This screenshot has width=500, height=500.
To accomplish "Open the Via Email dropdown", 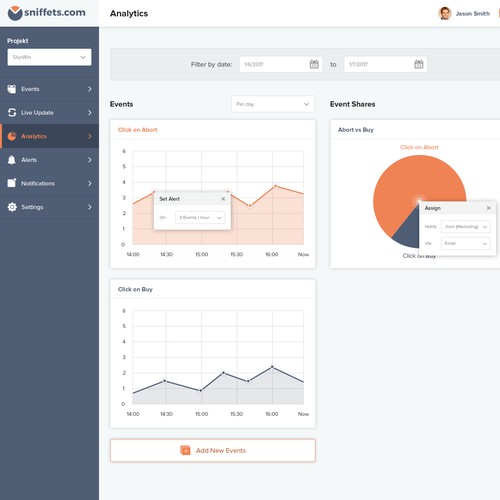I will point(465,244).
